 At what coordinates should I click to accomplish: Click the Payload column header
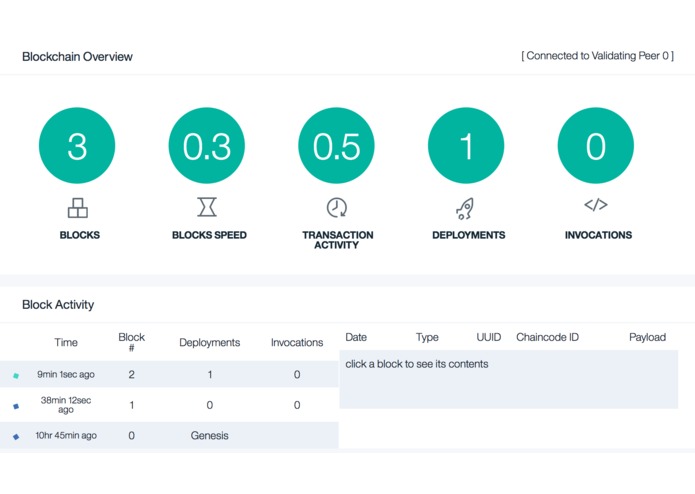point(648,337)
